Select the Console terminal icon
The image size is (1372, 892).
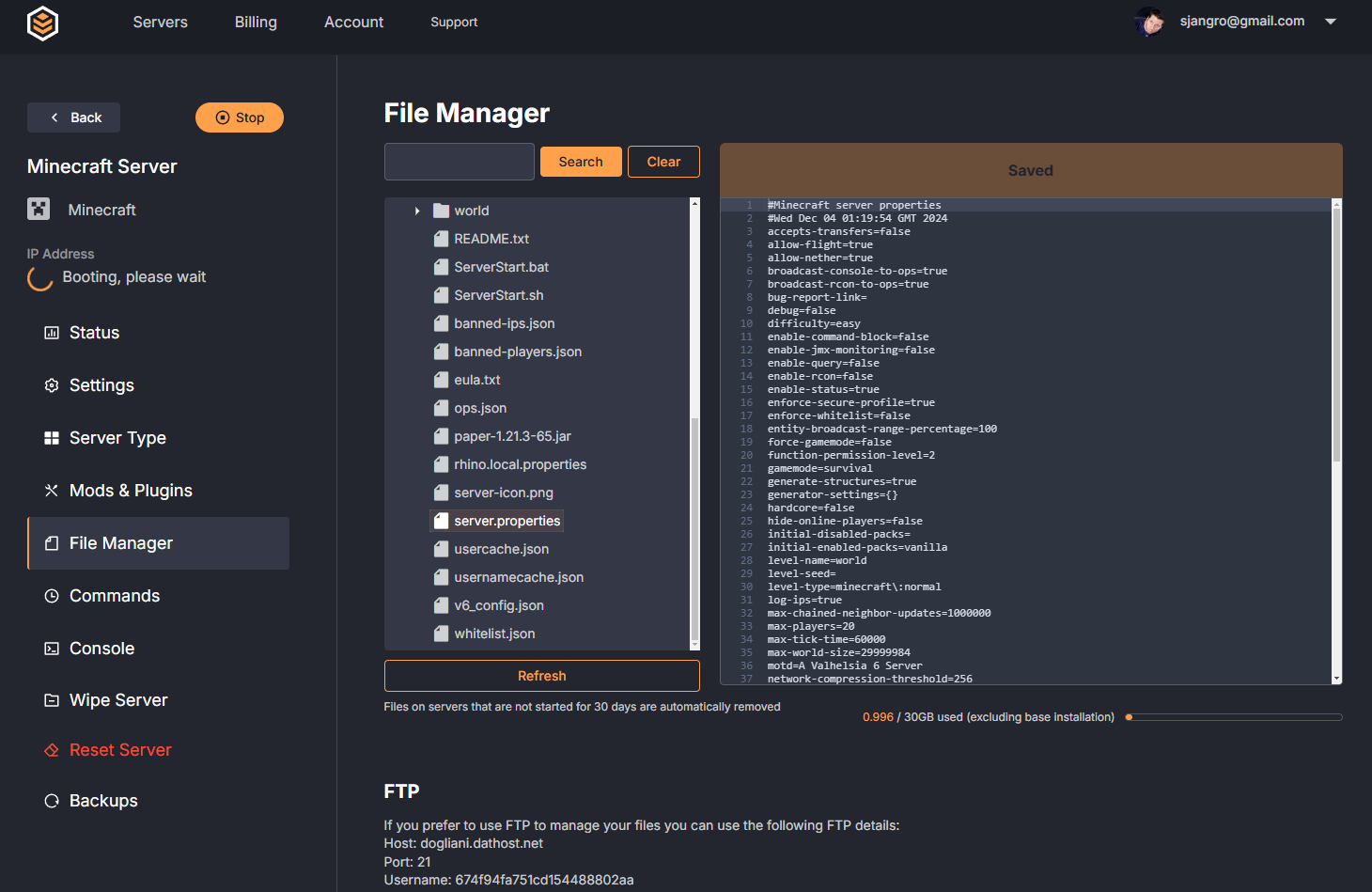[x=51, y=648]
